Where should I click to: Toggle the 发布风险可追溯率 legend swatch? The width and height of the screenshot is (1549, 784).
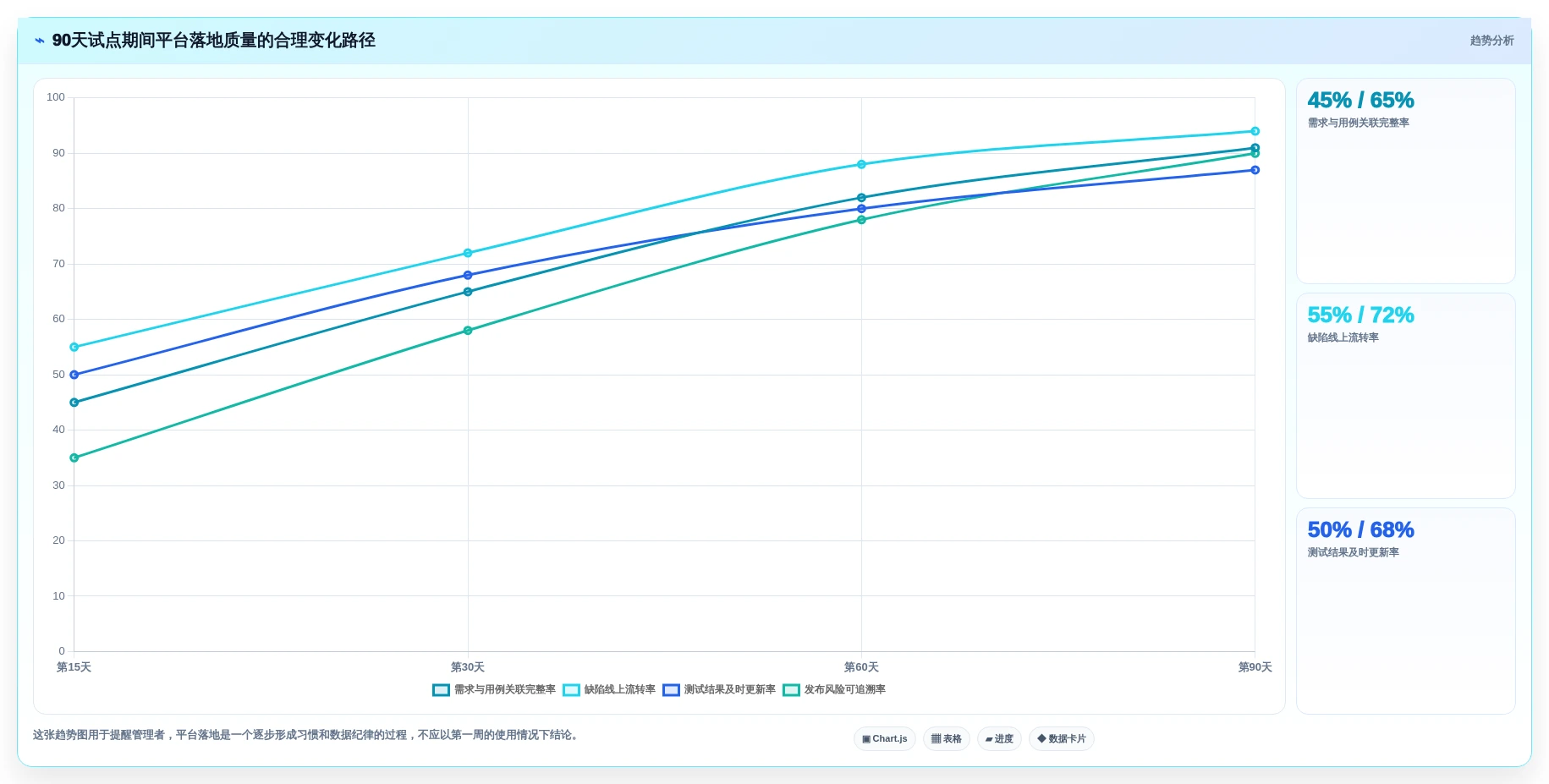791,690
